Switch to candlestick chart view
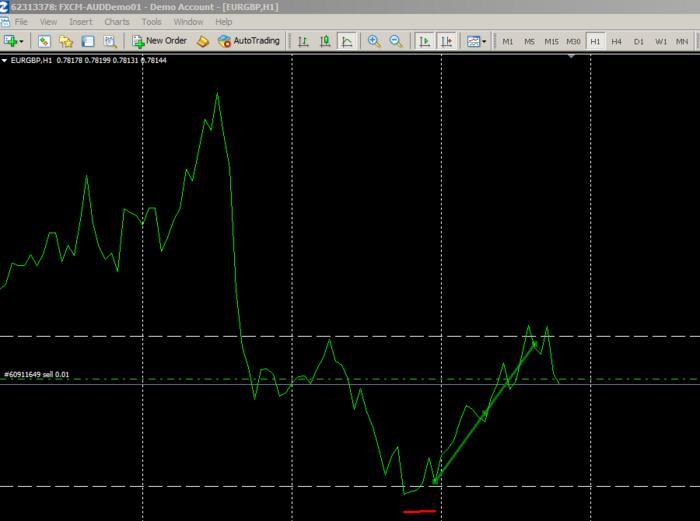700x521 pixels. (325, 41)
